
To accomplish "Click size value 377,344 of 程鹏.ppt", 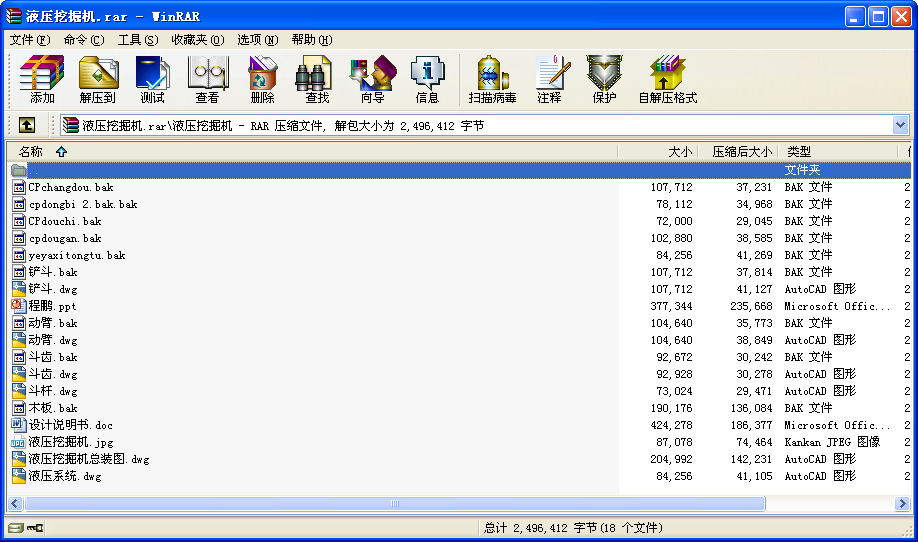I will coord(672,306).
